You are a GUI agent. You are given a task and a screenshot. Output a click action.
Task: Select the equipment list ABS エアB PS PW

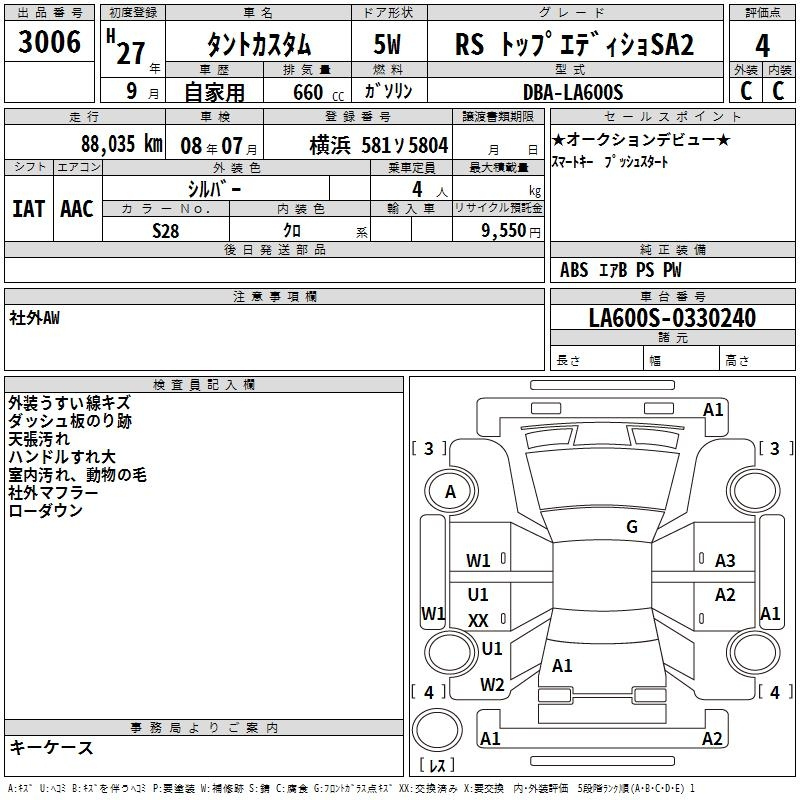tap(620, 270)
